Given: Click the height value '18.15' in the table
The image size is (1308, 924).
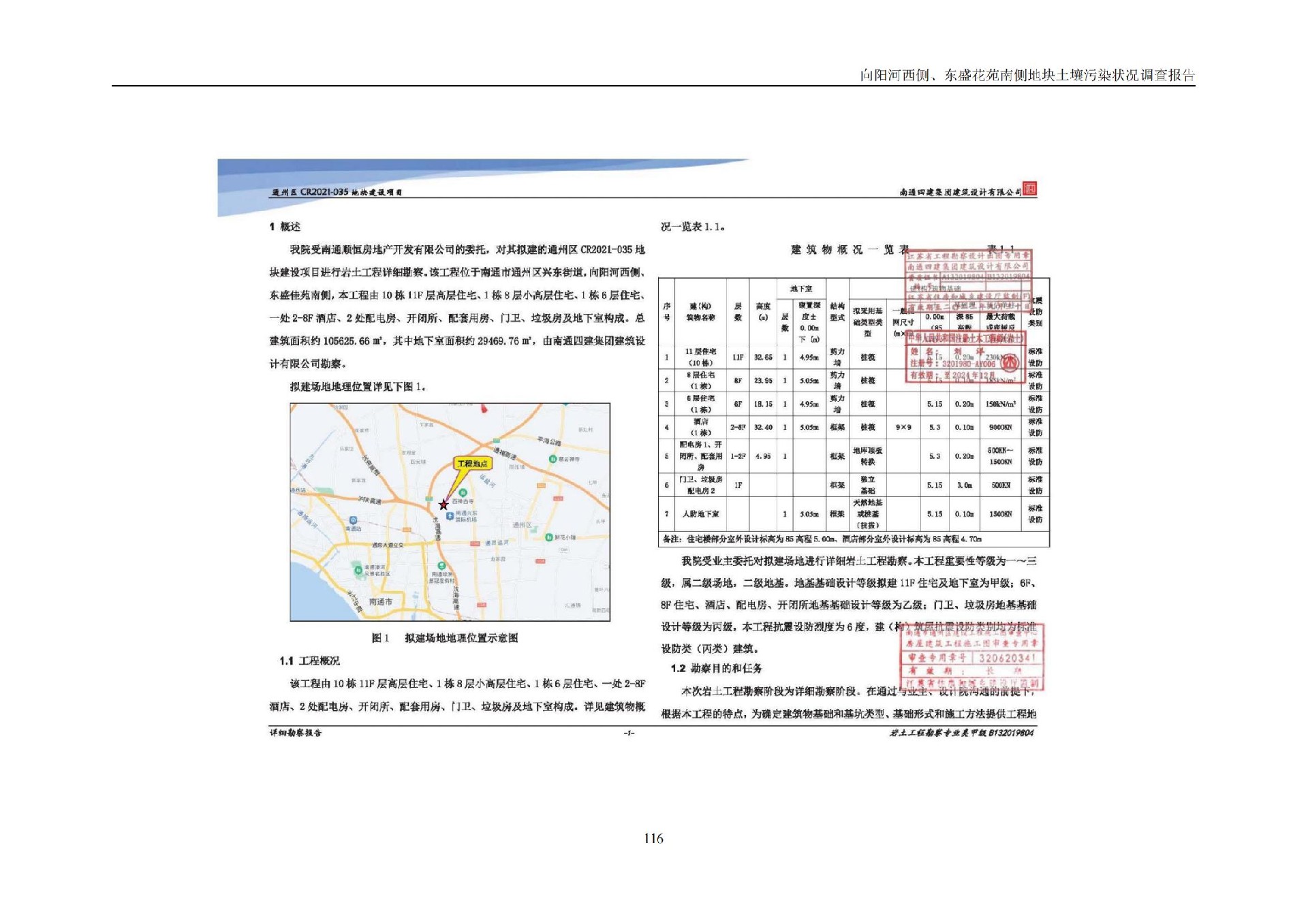Looking at the screenshot, I should click(763, 404).
